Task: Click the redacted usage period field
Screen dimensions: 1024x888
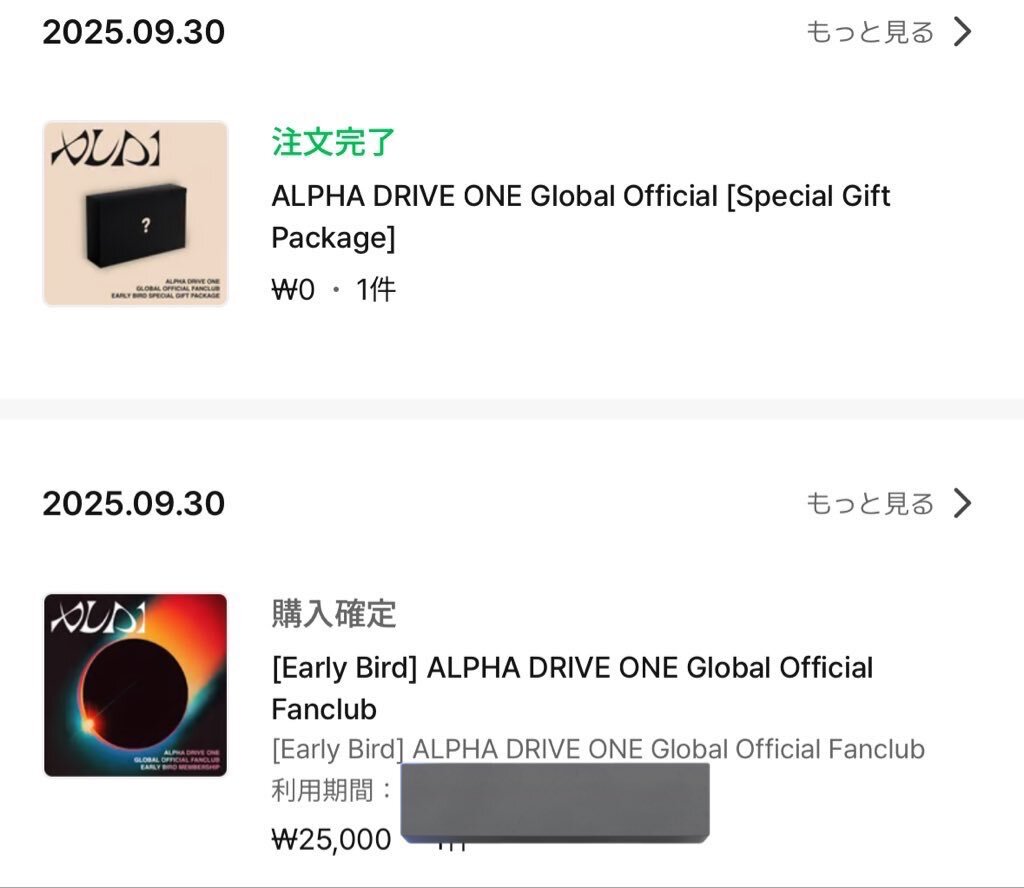Action: [555, 800]
